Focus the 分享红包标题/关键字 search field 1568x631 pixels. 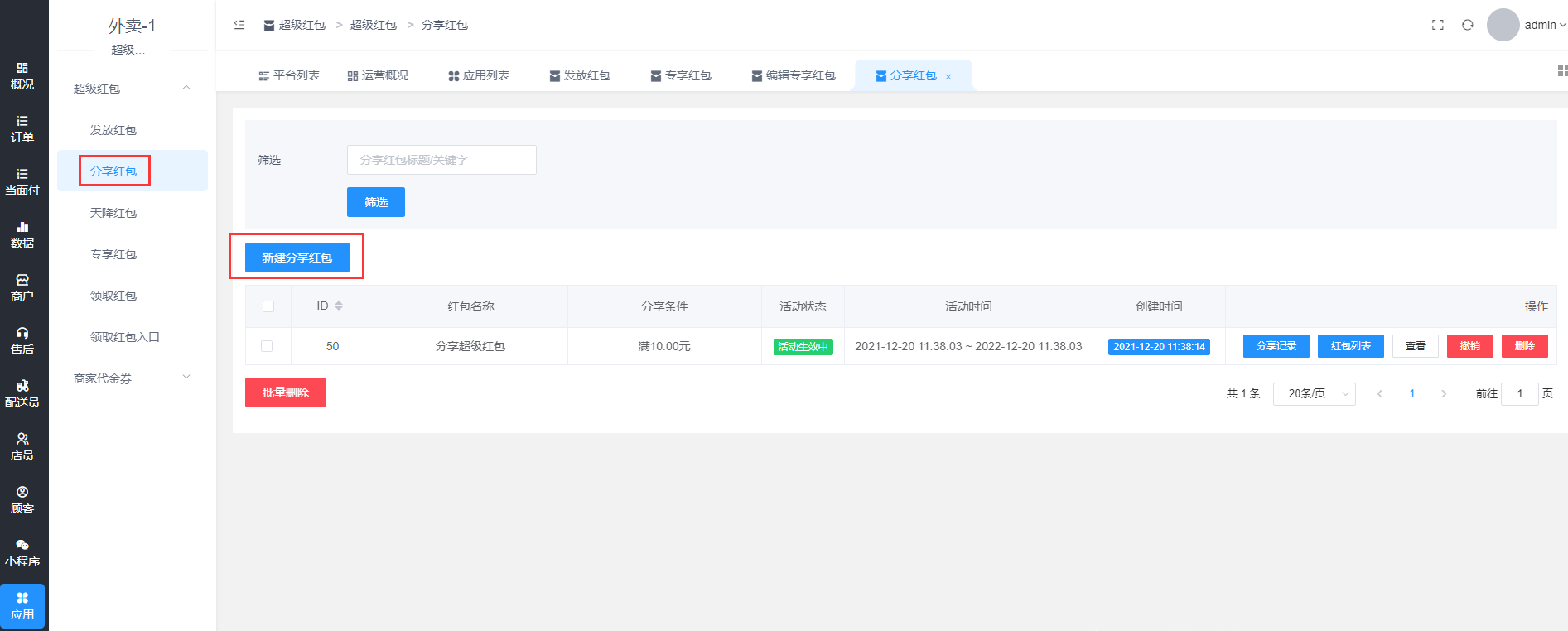[x=441, y=160]
